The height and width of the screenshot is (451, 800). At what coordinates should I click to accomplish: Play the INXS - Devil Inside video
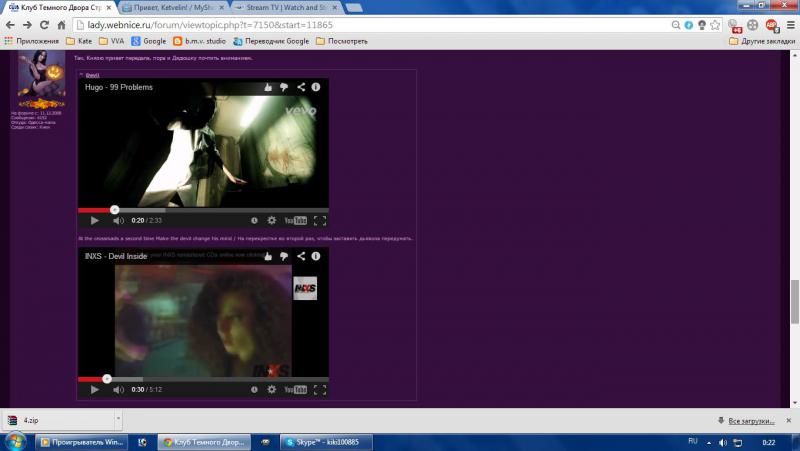95,389
